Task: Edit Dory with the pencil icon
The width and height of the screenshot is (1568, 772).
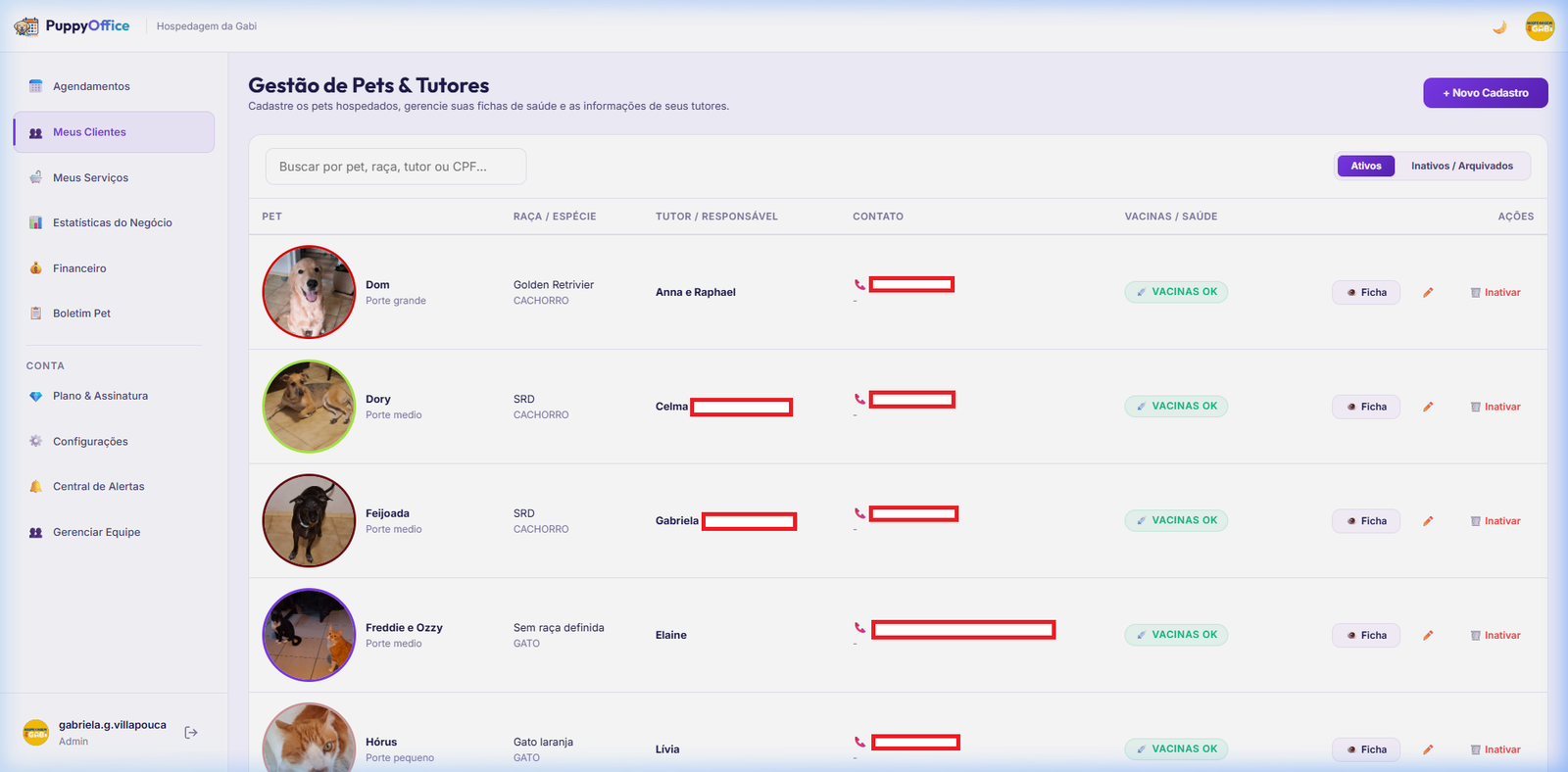Action: (x=1428, y=407)
